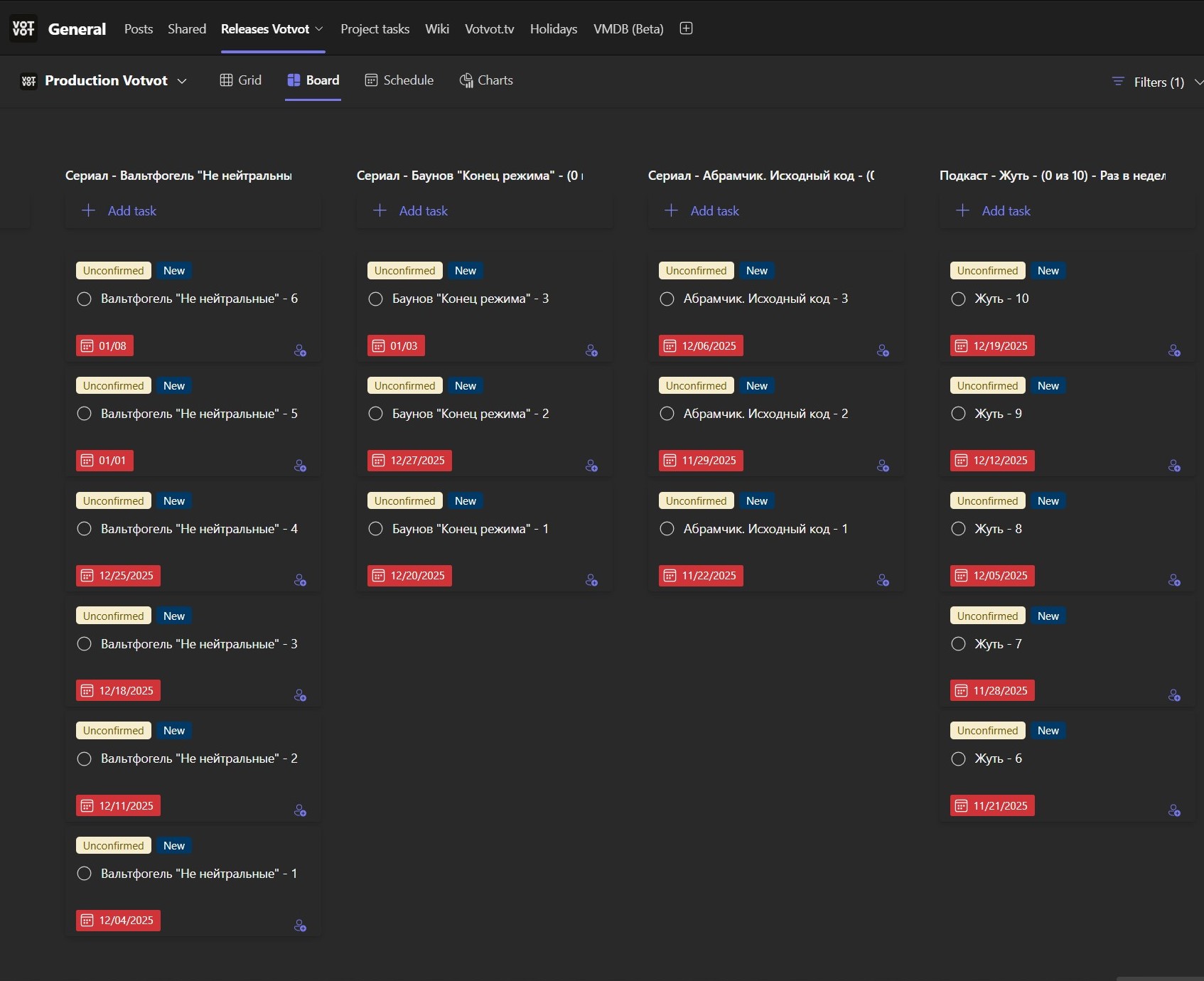The width and height of the screenshot is (1204, 981).
Task: Click the VotVot team logo
Action: [23, 28]
